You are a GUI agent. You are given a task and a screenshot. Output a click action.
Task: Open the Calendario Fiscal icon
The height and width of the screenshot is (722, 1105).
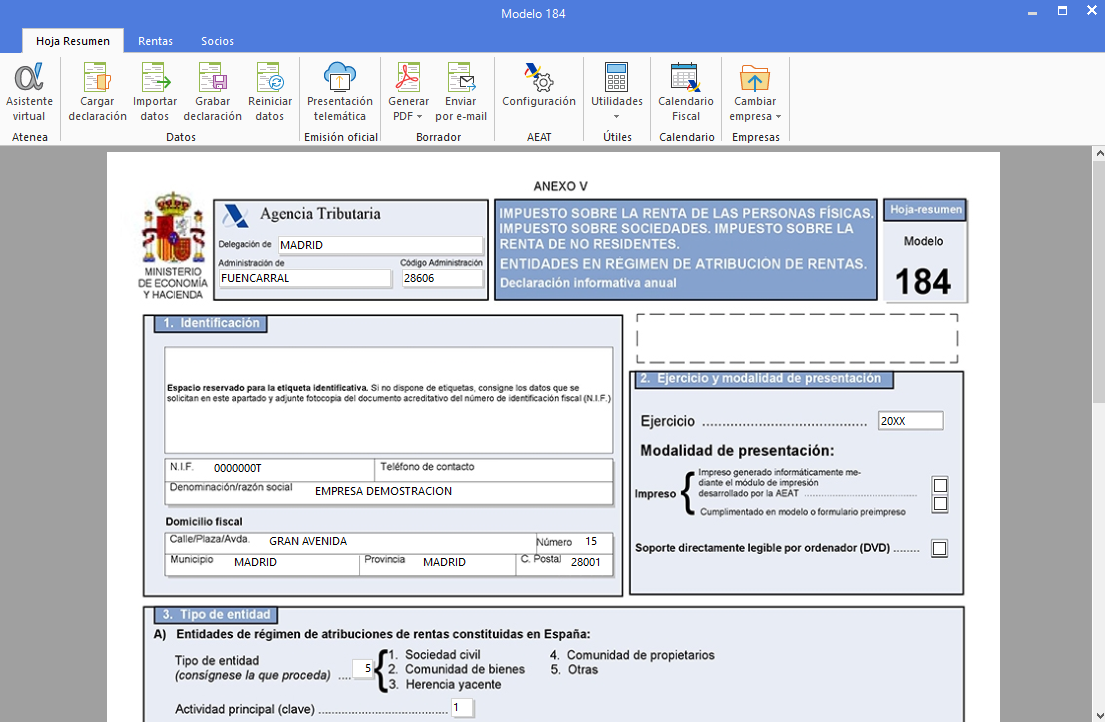point(685,78)
